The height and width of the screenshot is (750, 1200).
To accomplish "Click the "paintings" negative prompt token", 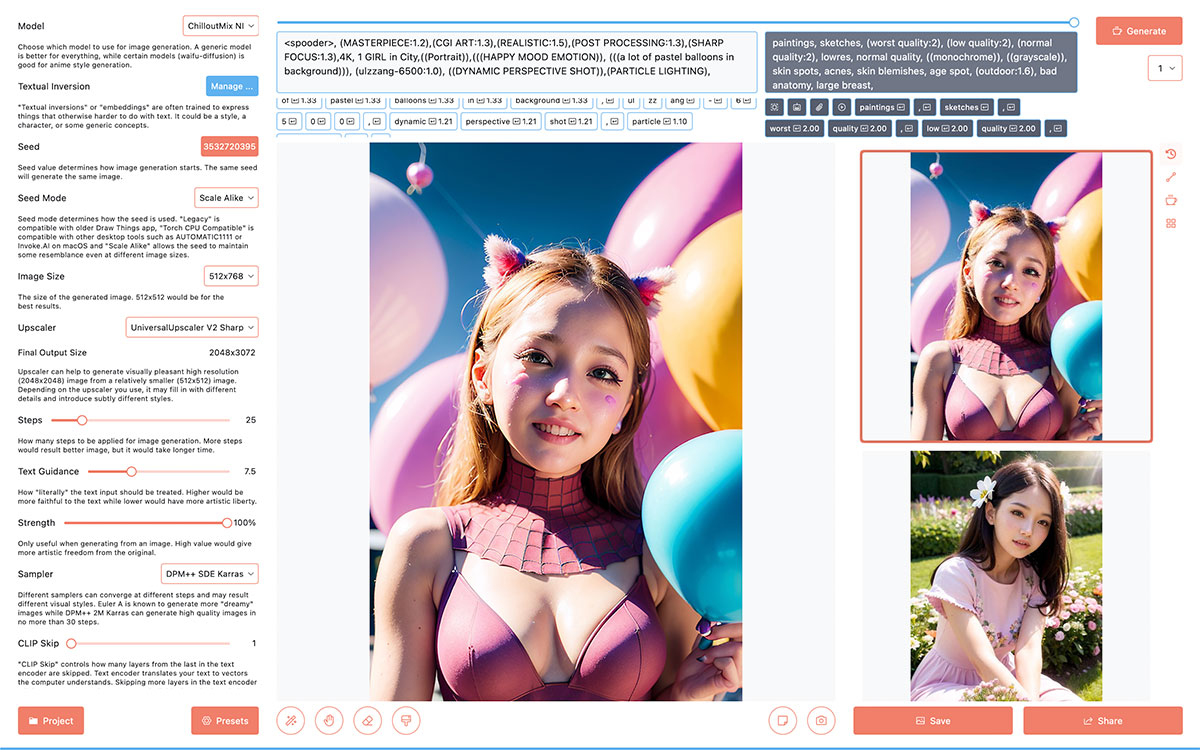I will tap(883, 107).
